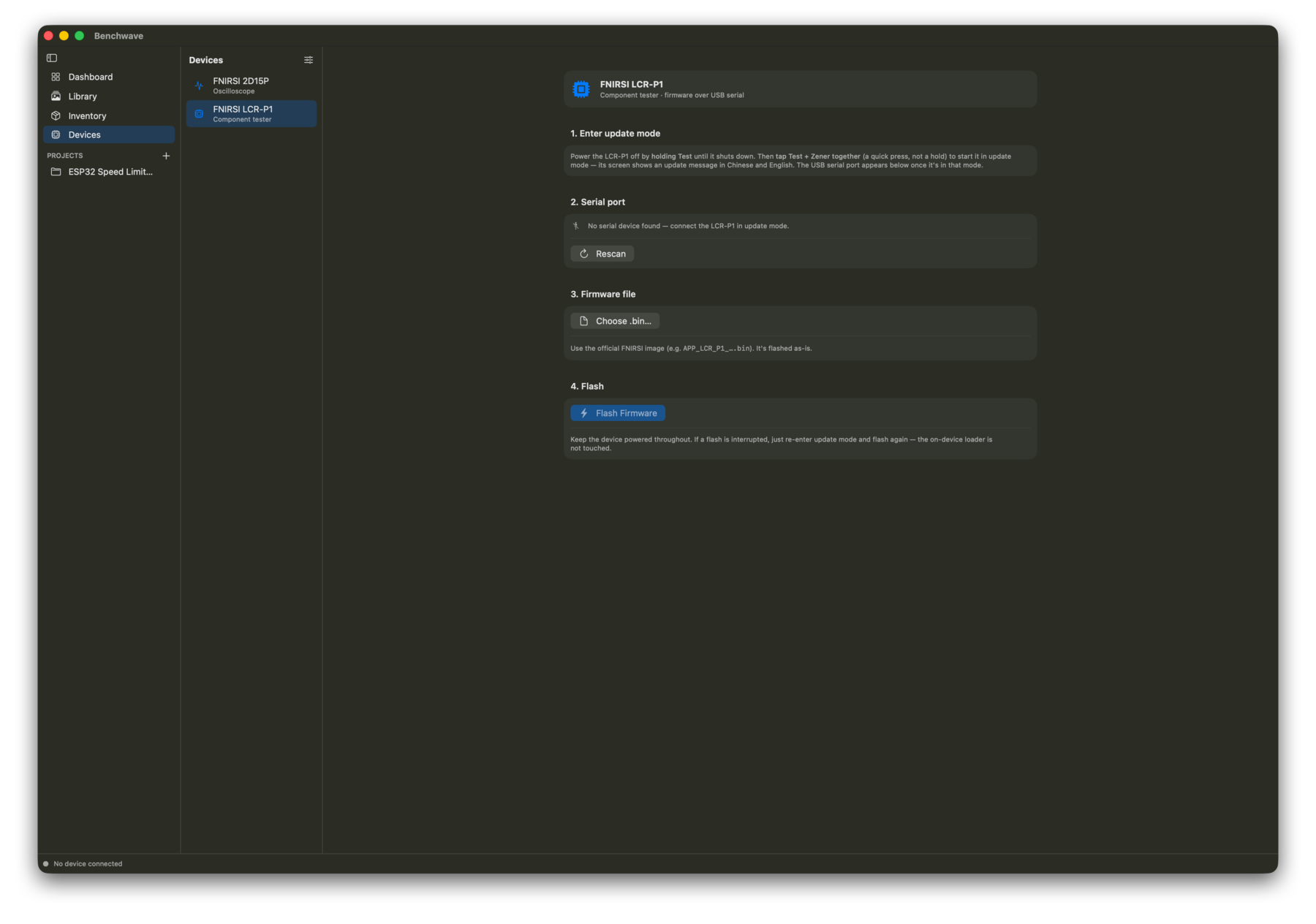The image size is (1316, 924).
Task: Click the Devices chip icon in sidebar
Action: coord(56,135)
